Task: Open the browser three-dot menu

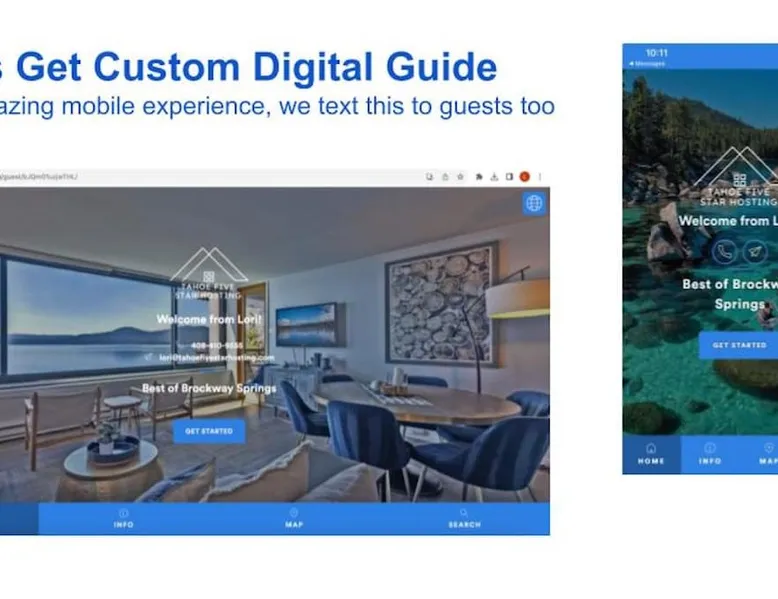Action: coord(540,177)
